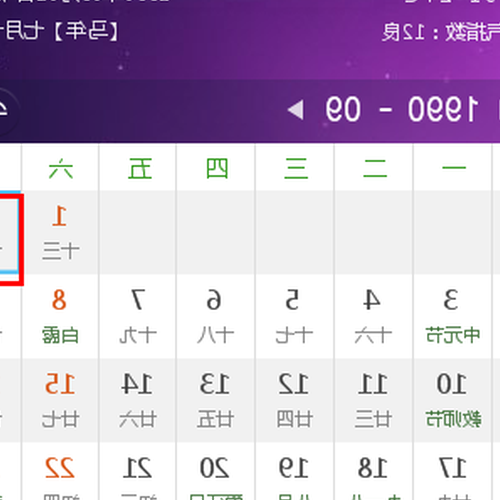
Task: Choose orange day 15 with lunar 廿七
Action: coord(60,401)
